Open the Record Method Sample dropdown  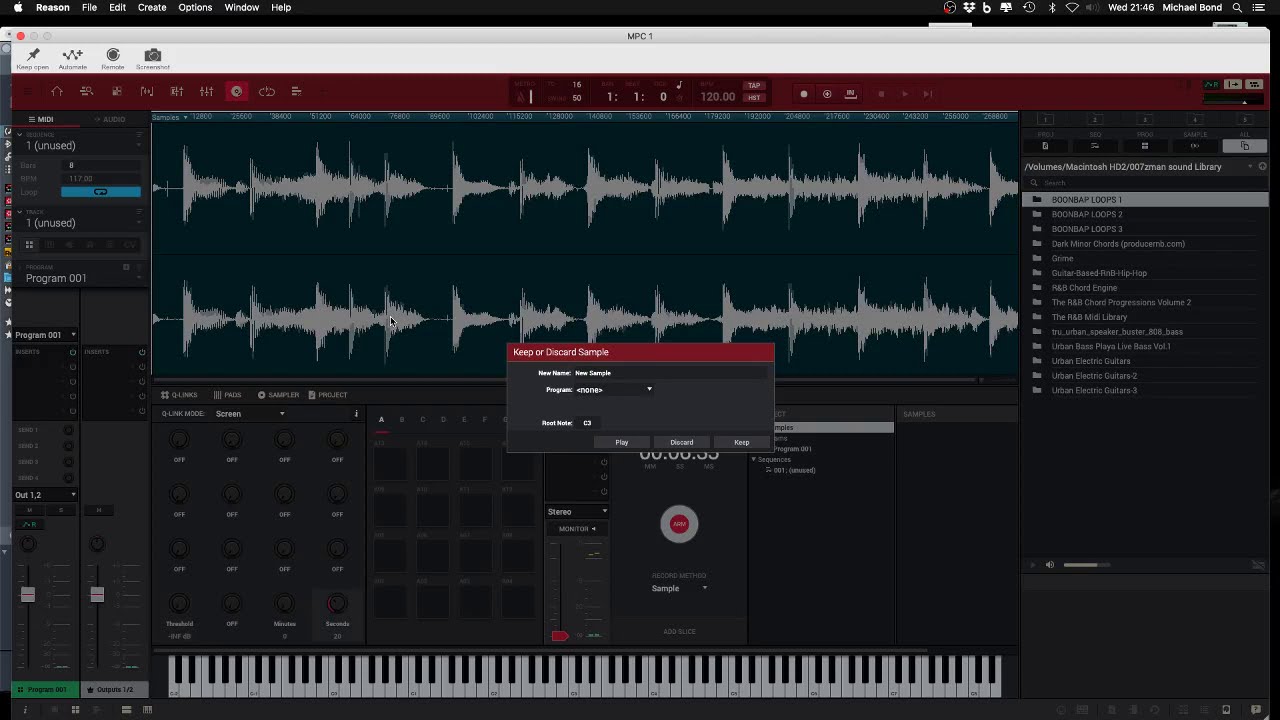[x=679, y=588]
